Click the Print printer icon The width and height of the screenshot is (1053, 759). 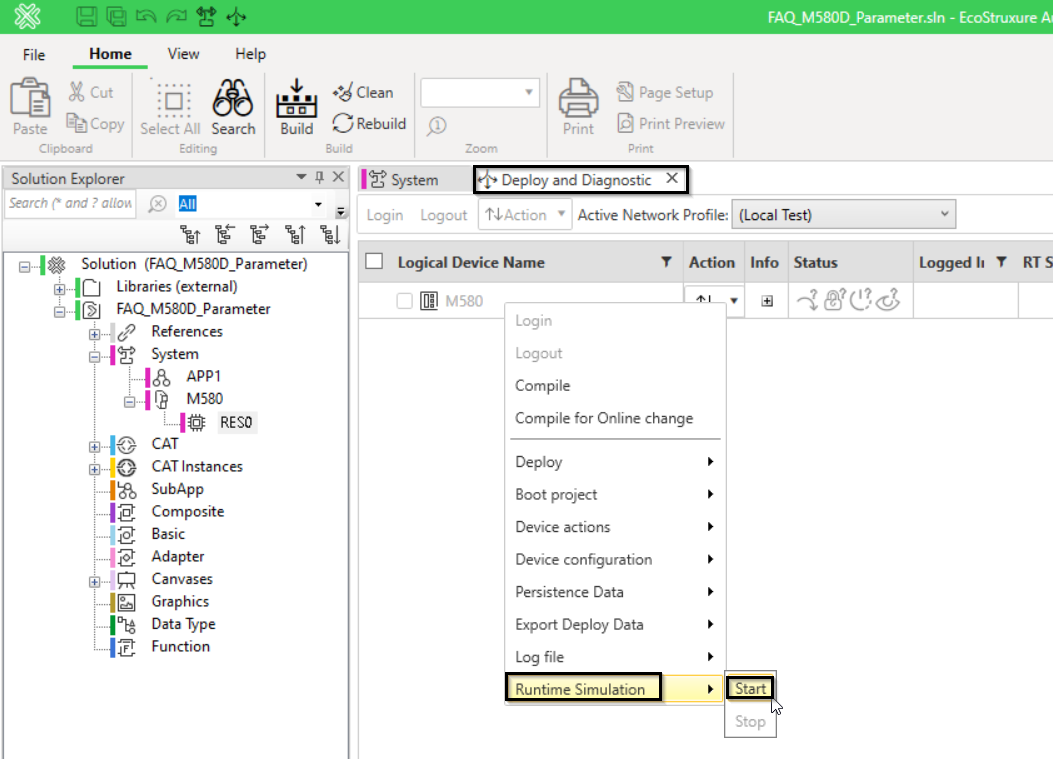tap(578, 98)
